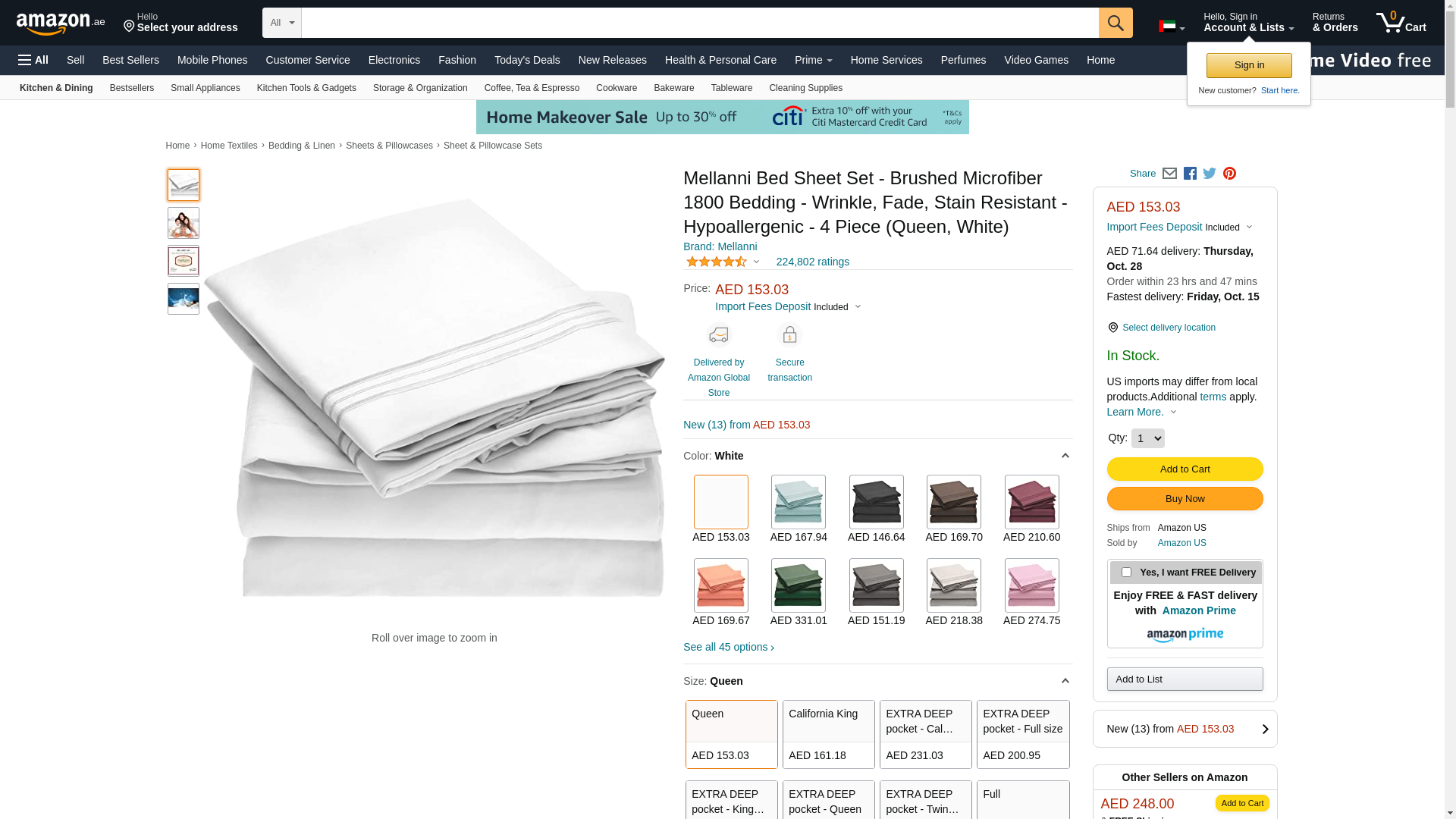The height and width of the screenshot is (819, 1456).
Task: Share product on Twitter
Action: 1210,174
